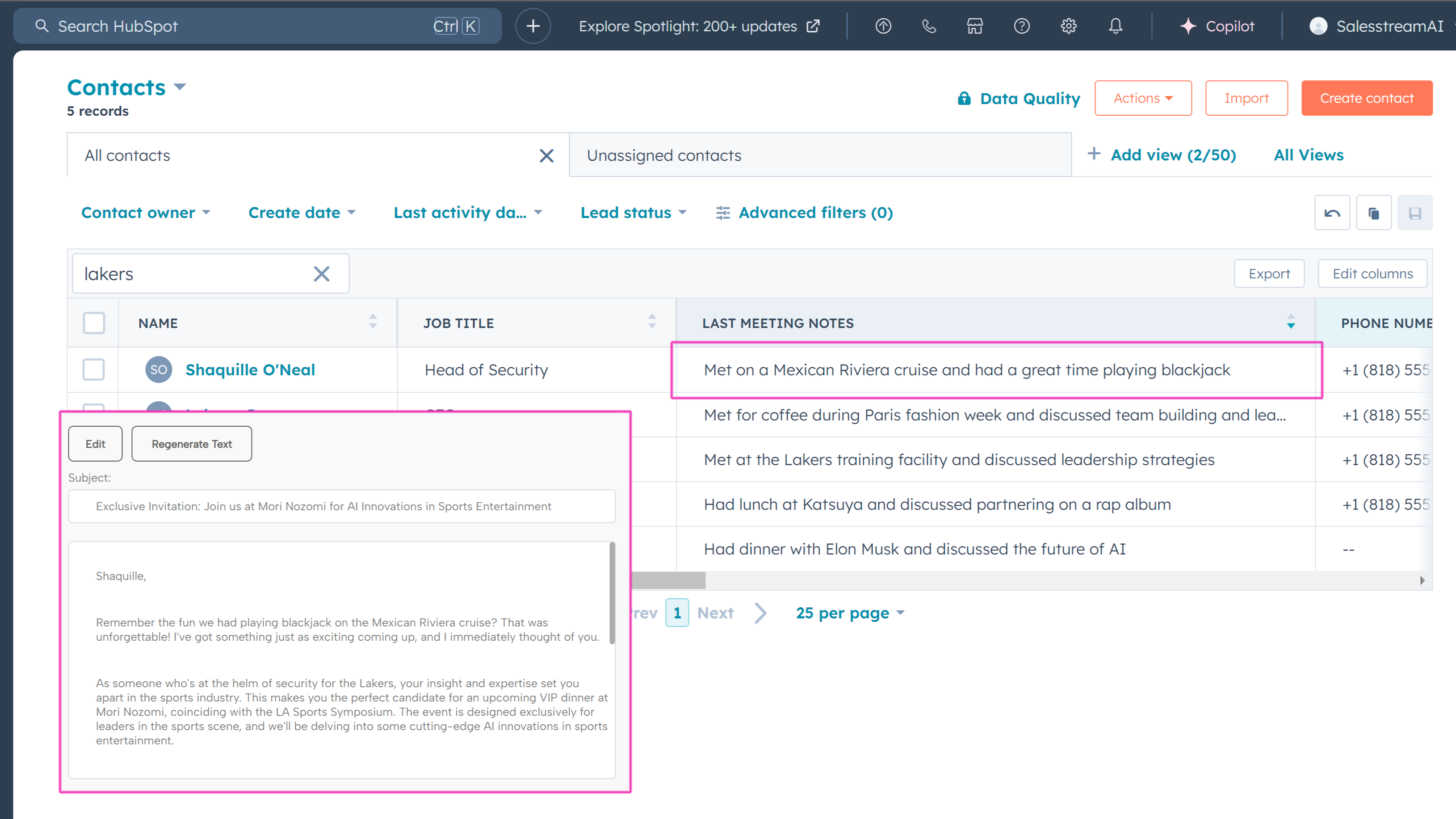Expand the Contact owner filter dropdown
The height and width of the screenshot is (819, 1456).
[x=145, y=213]
